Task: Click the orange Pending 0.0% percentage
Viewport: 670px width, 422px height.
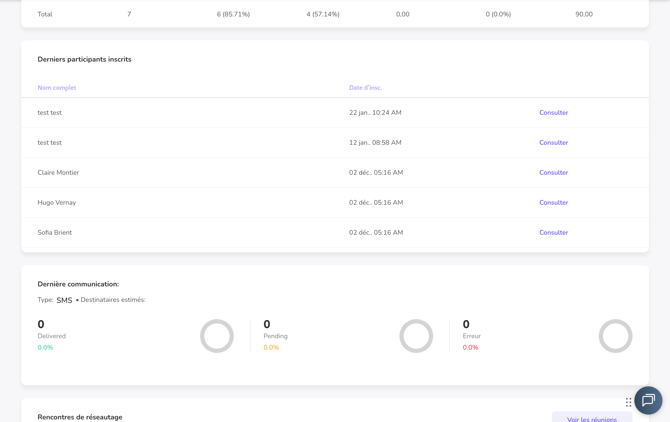Action: [271, 348]
